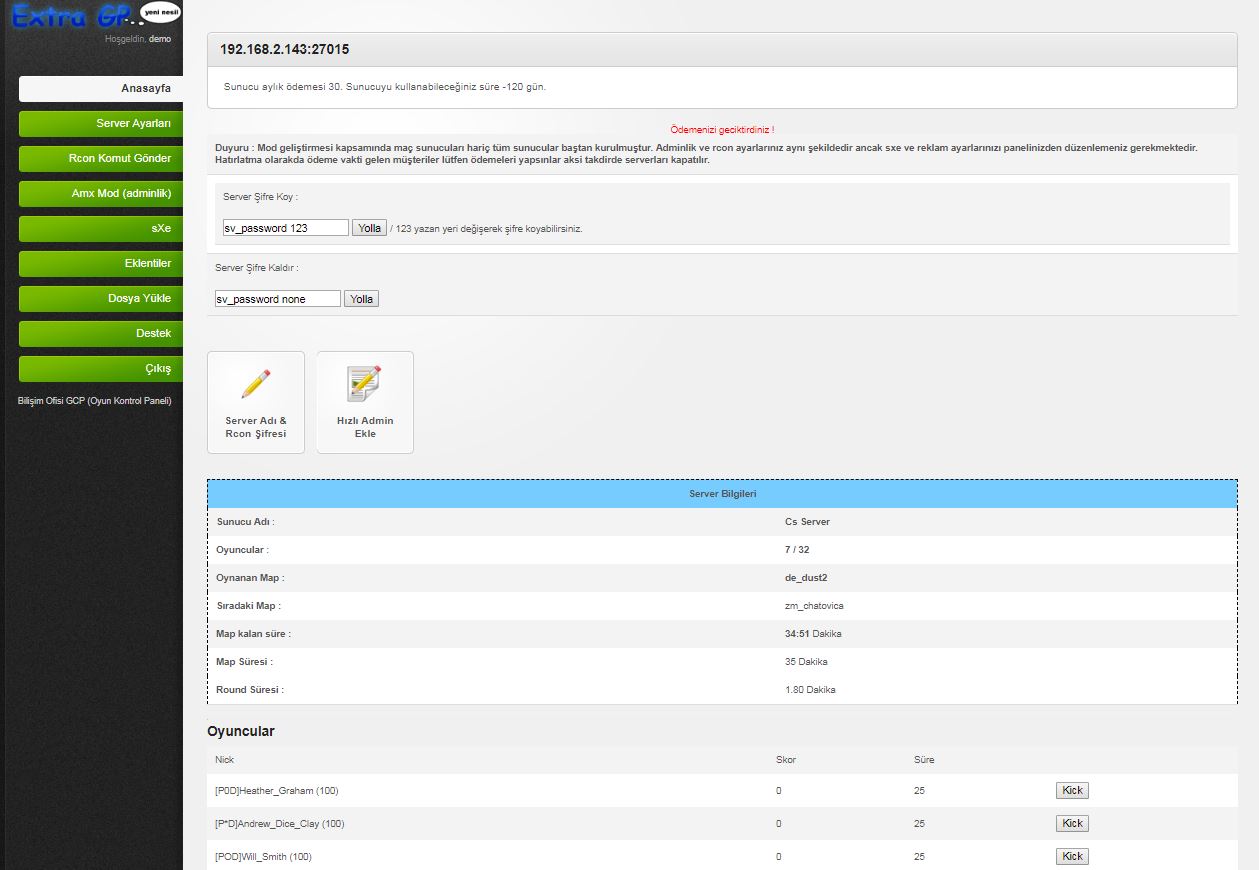Open Server Ayarları menu item
The width and height of the screenshot is (1259, 870).
101,123
